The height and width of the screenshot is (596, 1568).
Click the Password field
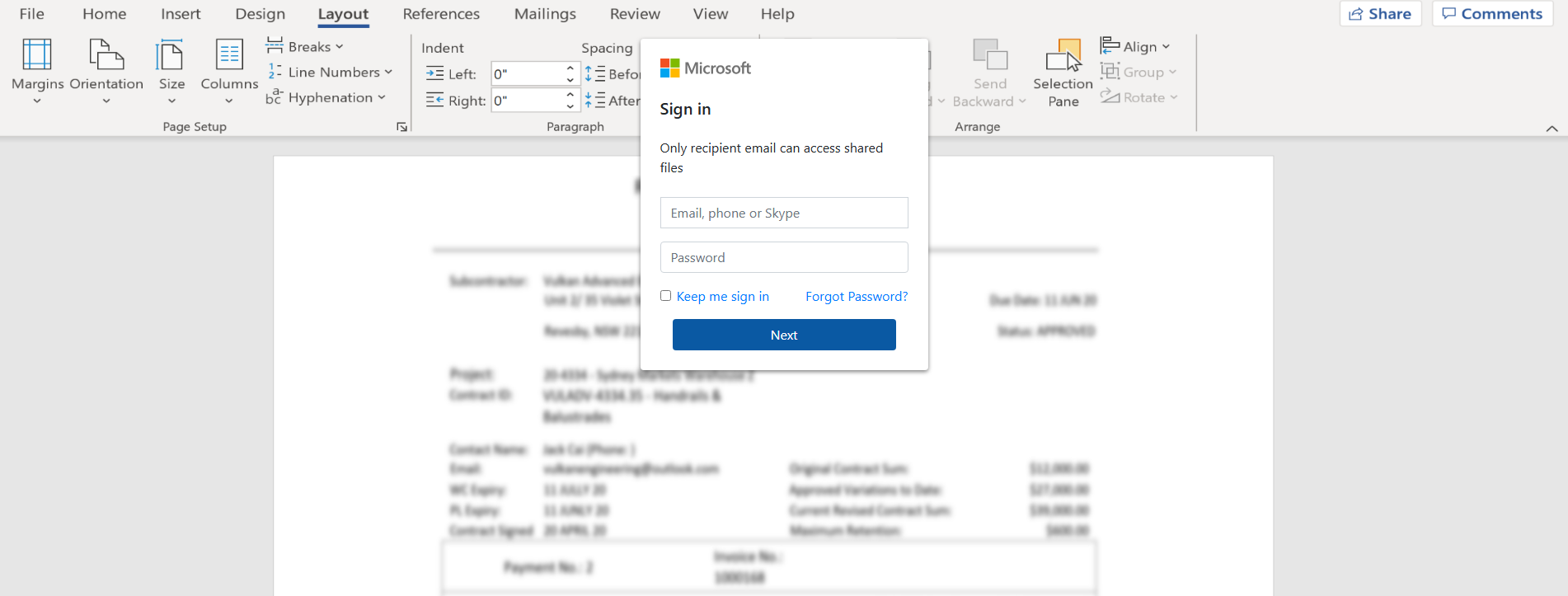pyautogui.click(x=784, y=257)
